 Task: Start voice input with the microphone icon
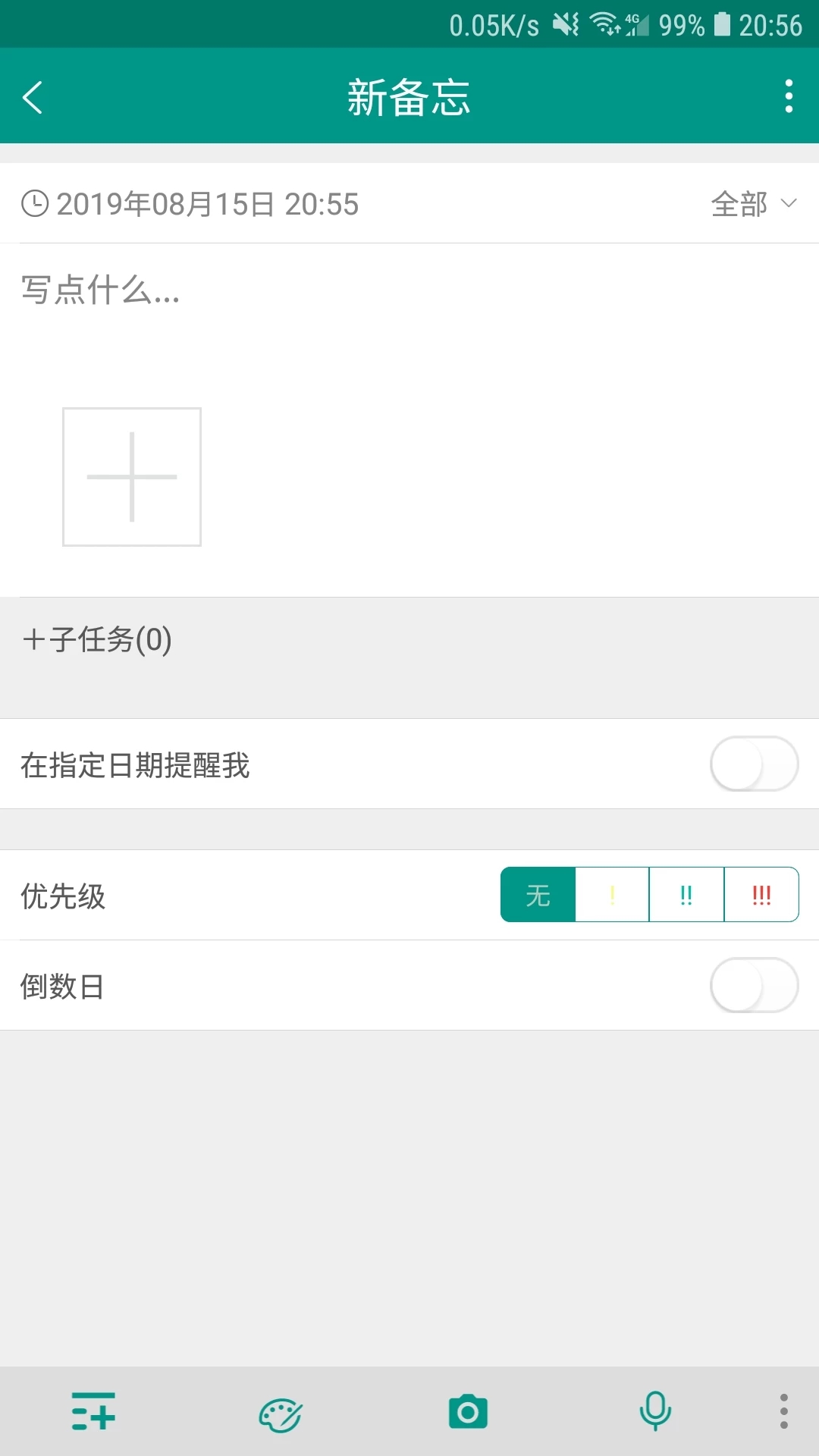coord(654,1412)
